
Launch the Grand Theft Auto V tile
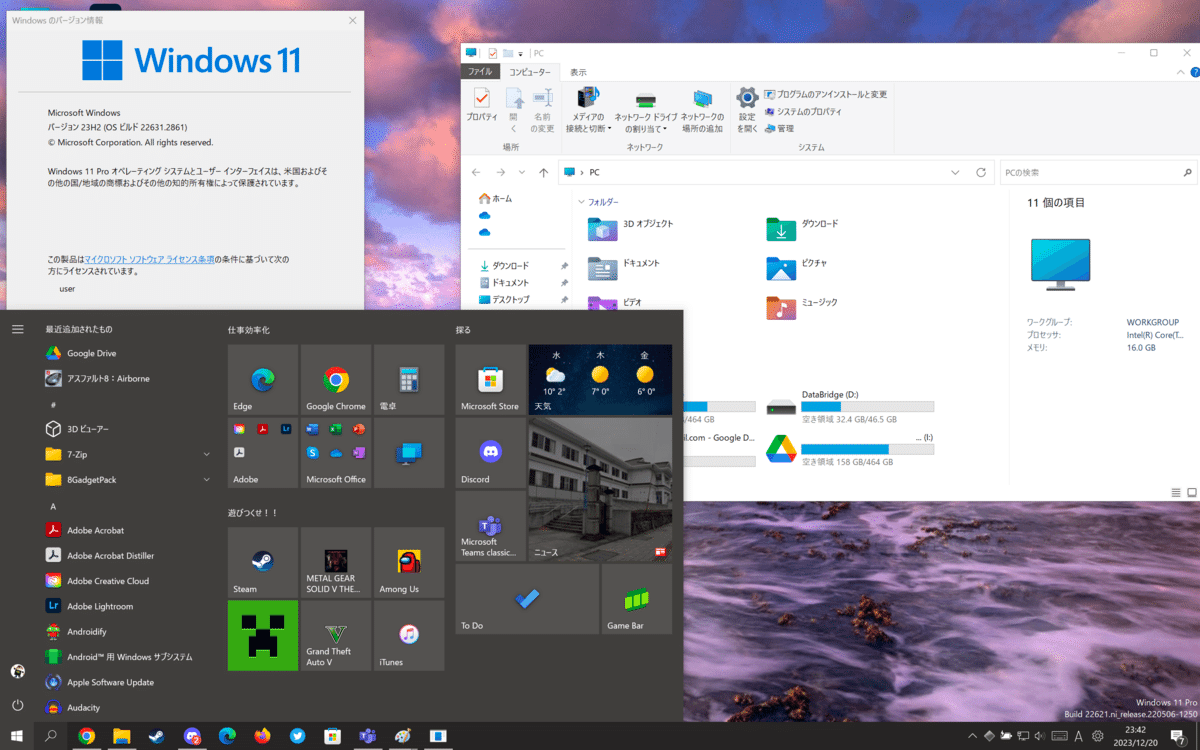[336, 635]
